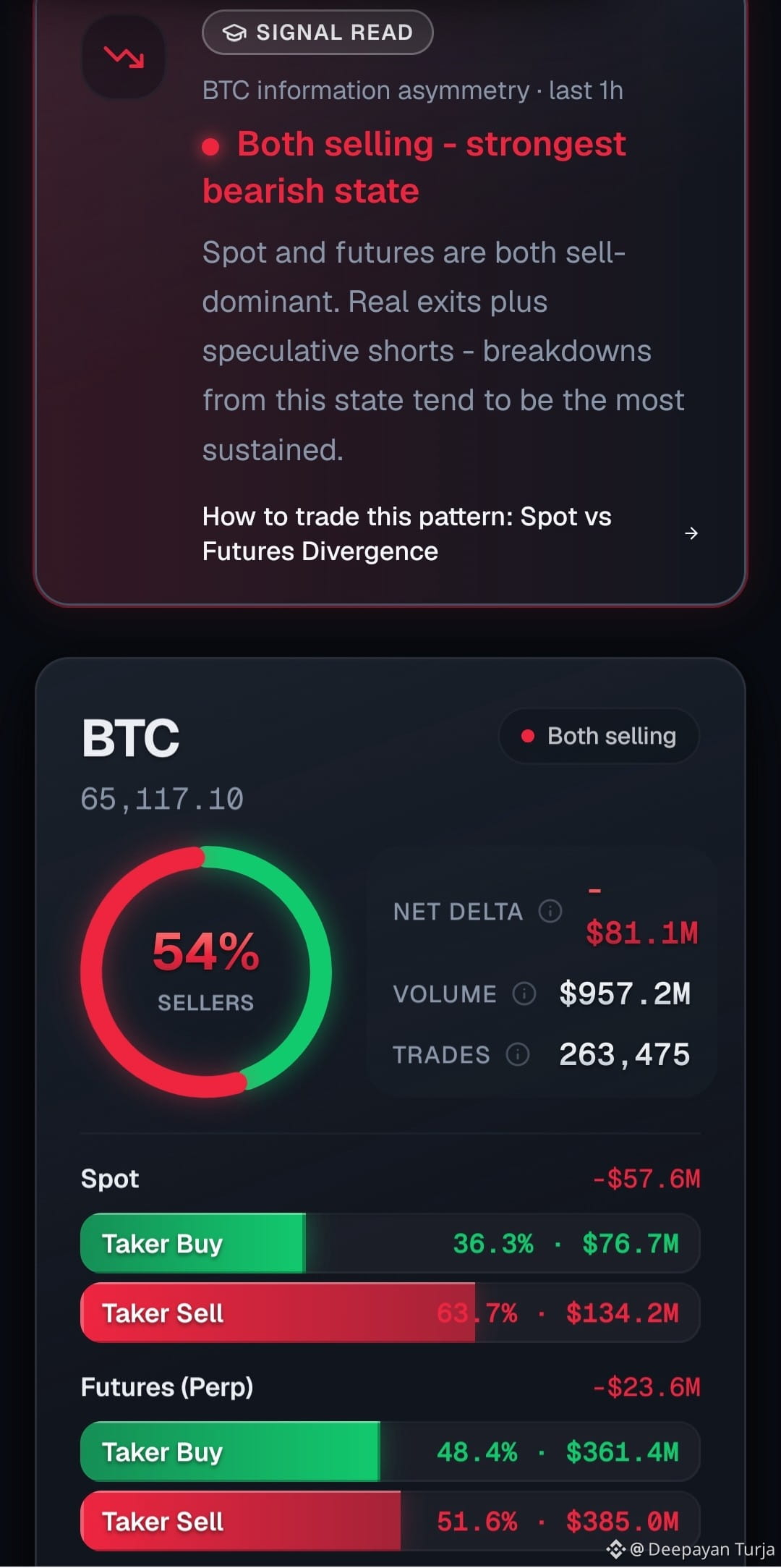This screenshot has height=1568, width=781.
Task: Click the Volume info icon
Action: coord(524,993)
